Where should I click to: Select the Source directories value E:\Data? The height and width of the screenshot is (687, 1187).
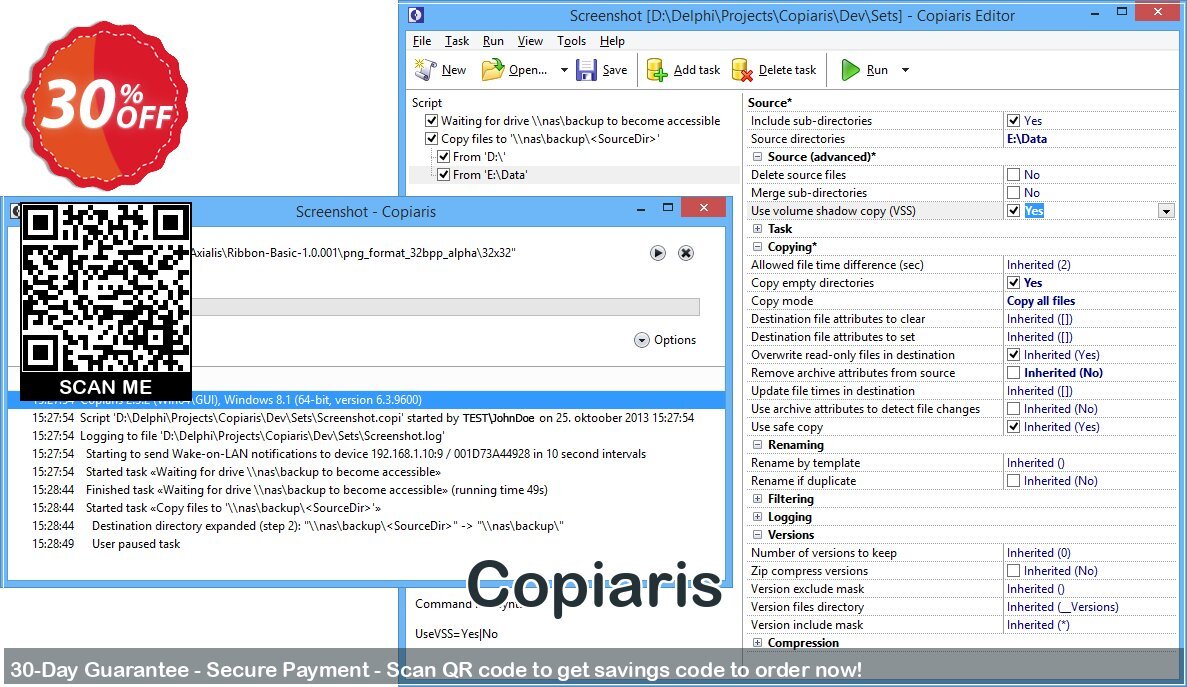pyautogui.click(x=1027, y=138)
